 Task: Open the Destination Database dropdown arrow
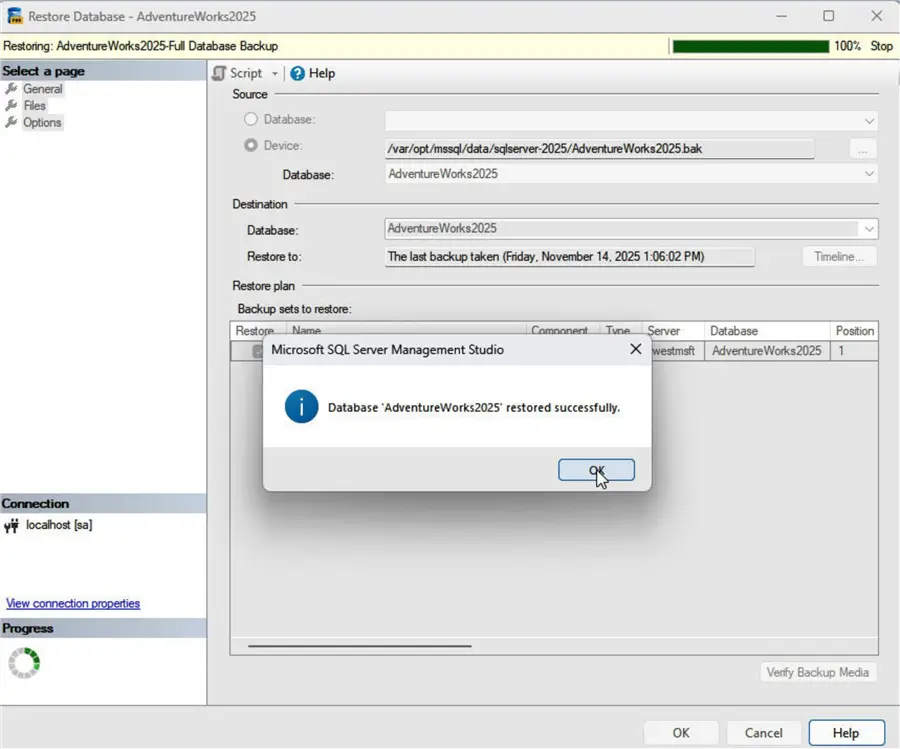click(x=868, y=229)
